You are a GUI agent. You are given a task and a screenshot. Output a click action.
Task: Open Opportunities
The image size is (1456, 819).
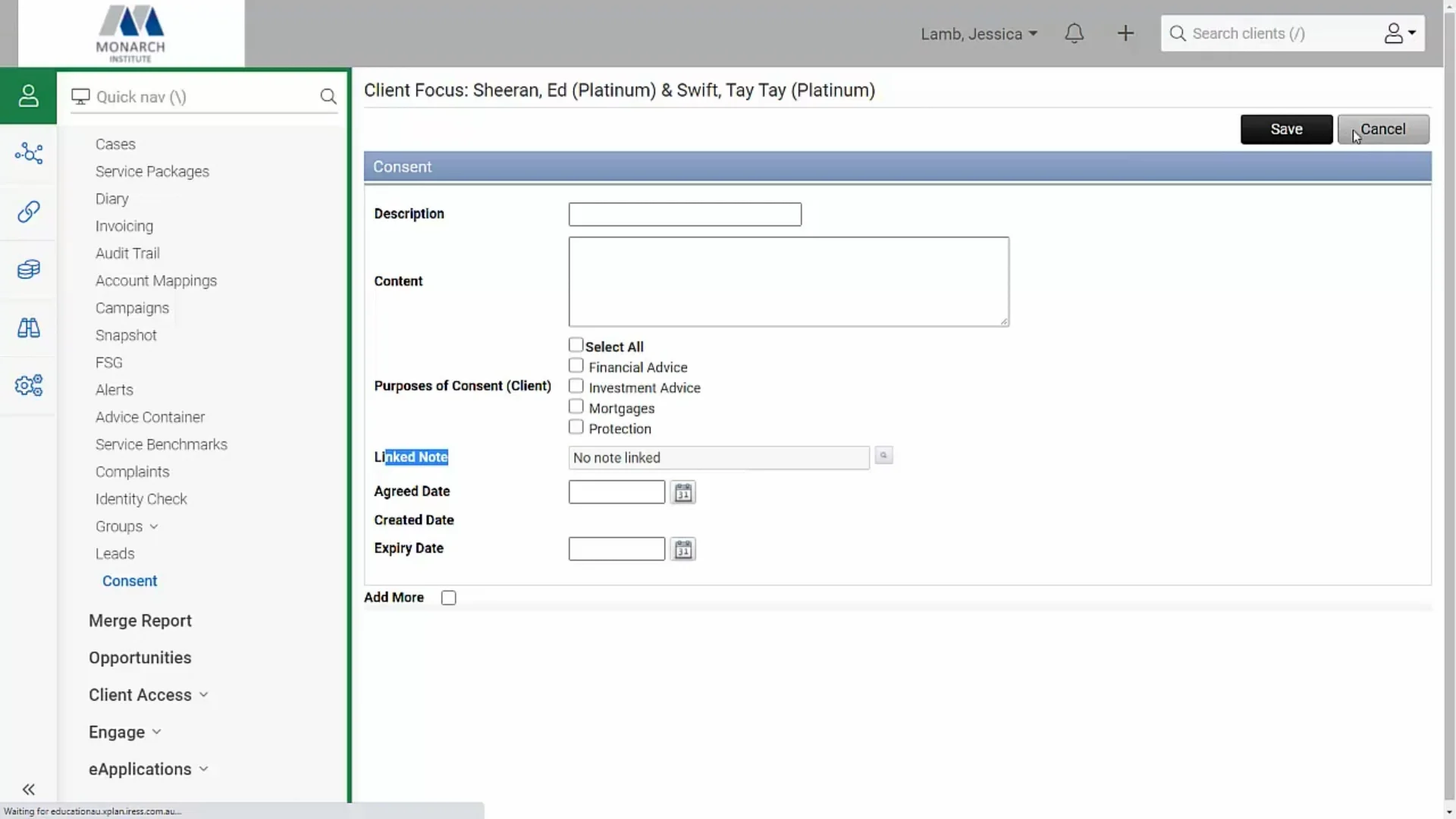[140, 658]
